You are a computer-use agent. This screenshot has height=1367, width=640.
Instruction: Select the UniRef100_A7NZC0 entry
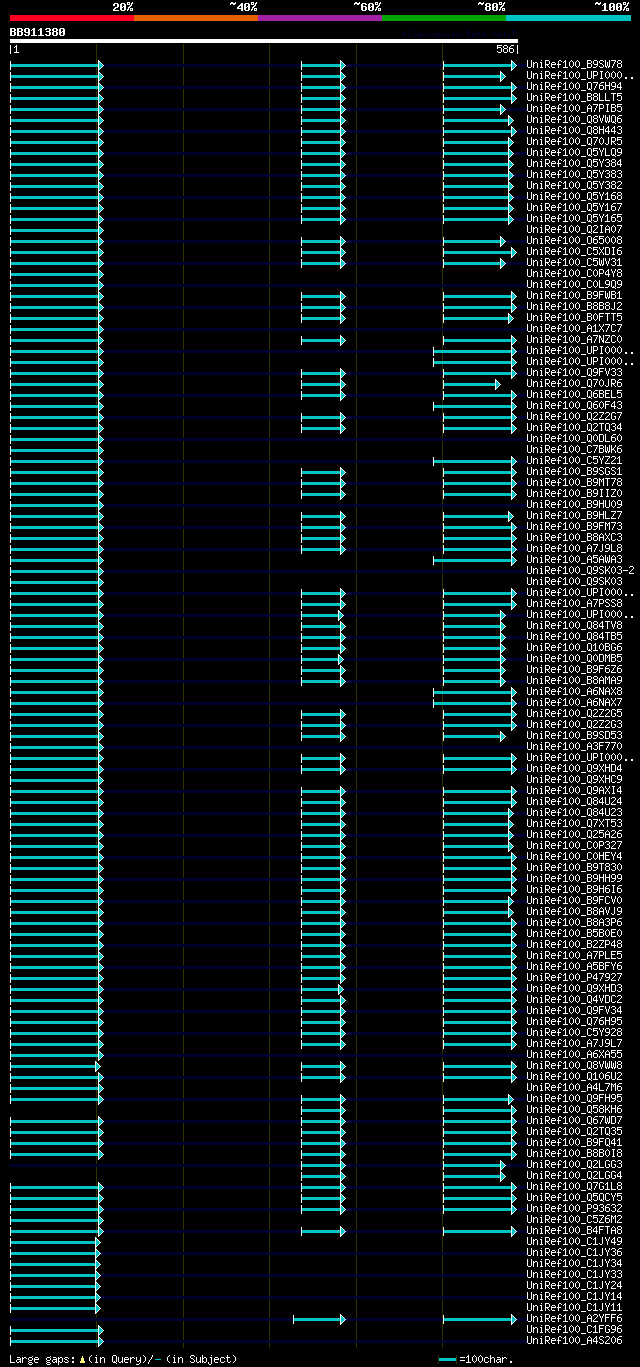[574, 339]
